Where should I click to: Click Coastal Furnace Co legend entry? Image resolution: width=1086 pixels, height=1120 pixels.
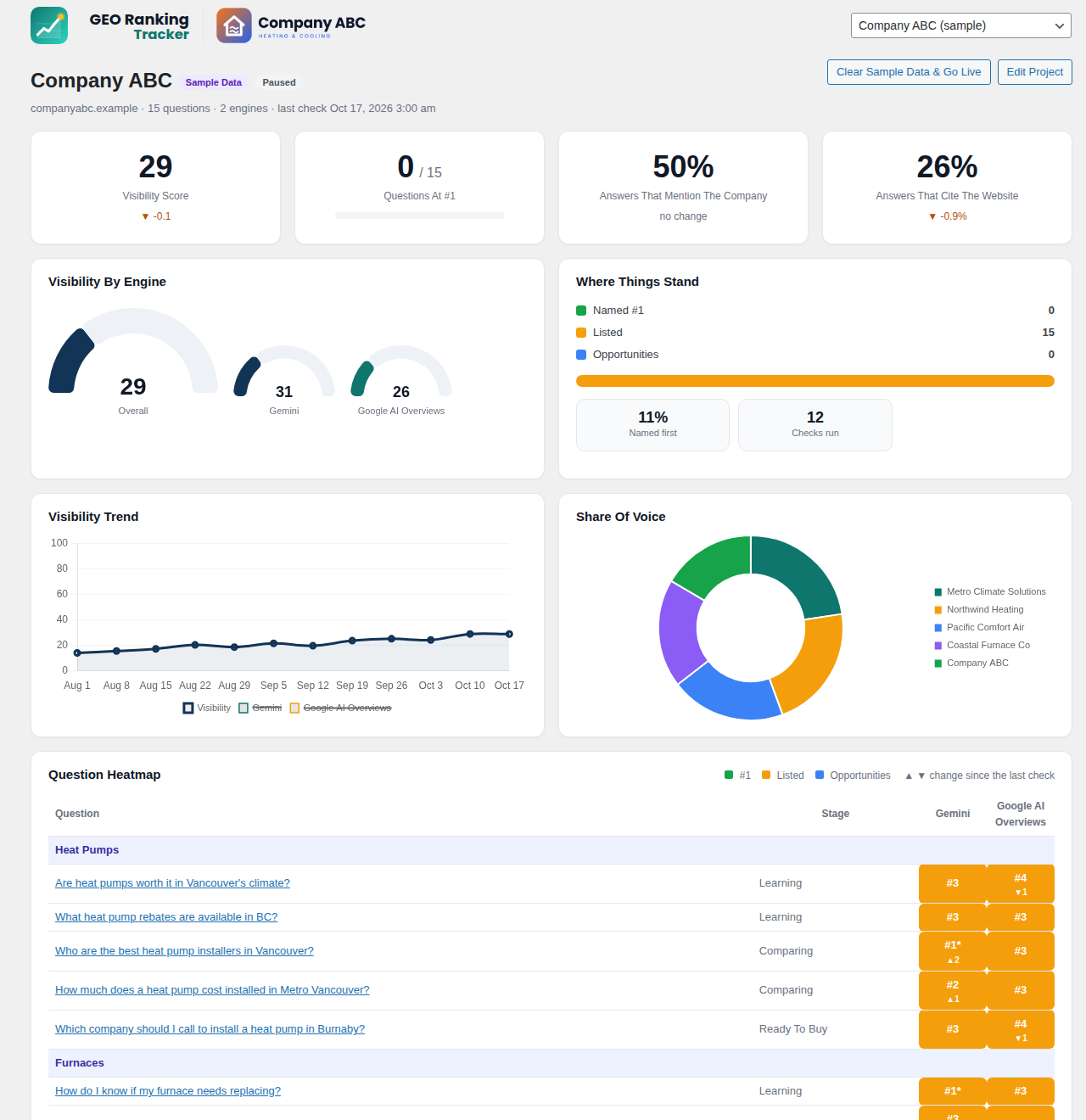coord(982,646)
